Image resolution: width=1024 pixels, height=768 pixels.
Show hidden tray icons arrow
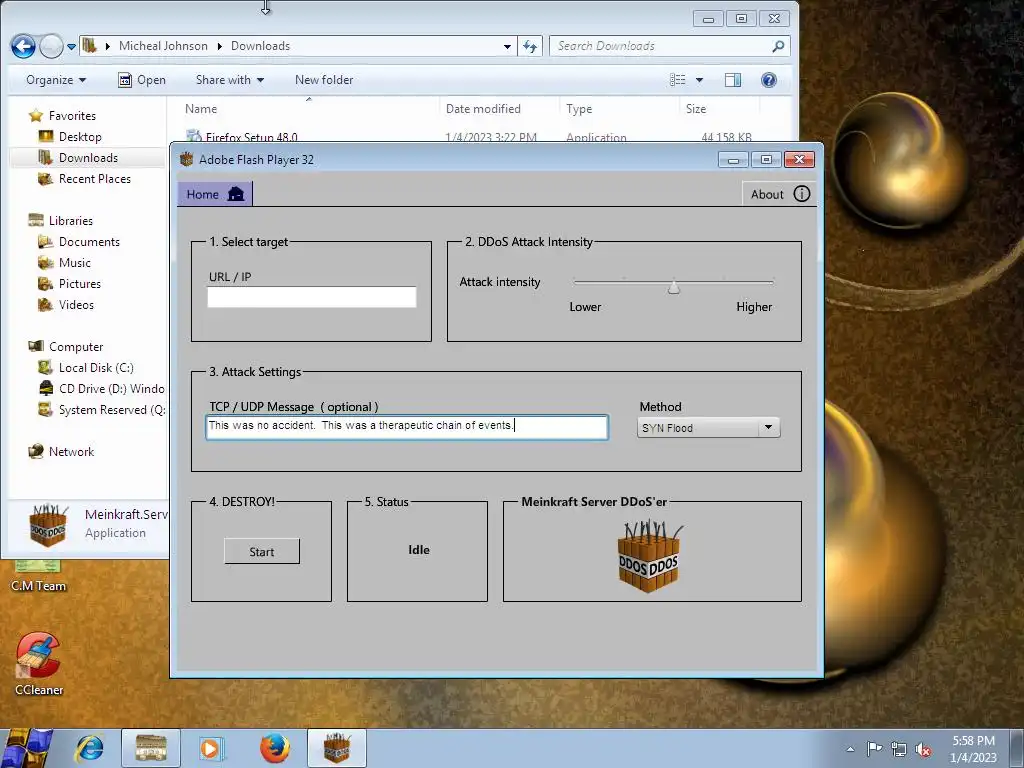tap(850, 749)
